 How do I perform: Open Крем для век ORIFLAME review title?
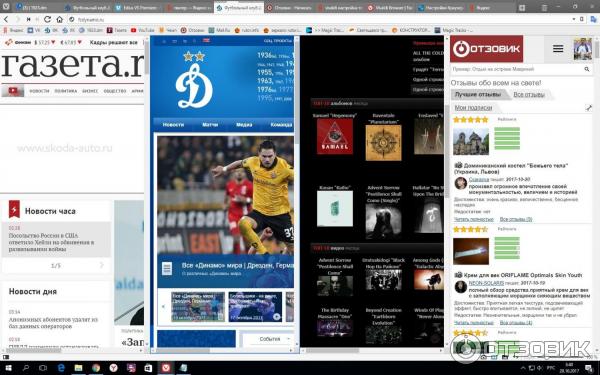click(x=523, y=275)
